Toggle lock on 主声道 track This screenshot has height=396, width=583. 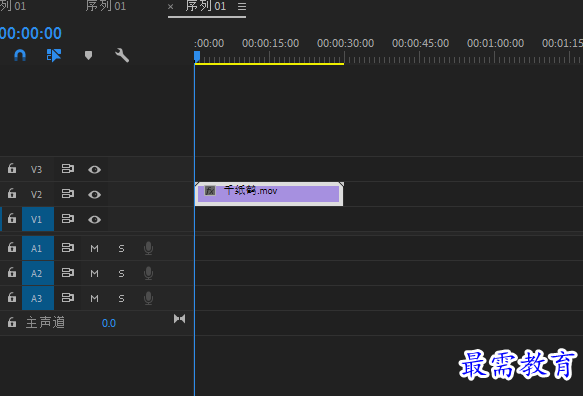[x=12, y=322]
